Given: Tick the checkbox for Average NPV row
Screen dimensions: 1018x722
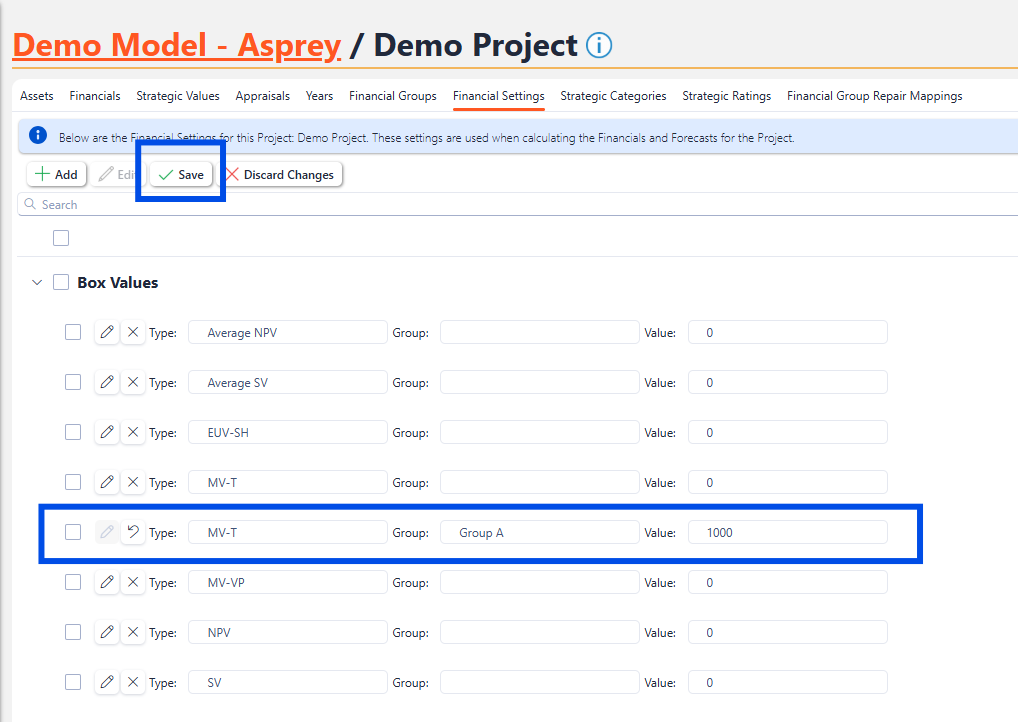Looking at the screenshot, I should point(73,332).
